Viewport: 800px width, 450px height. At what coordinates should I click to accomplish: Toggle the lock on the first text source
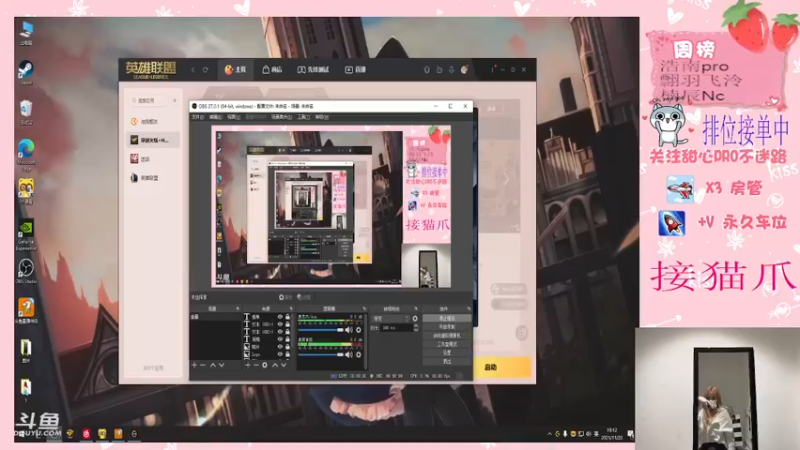(x=288, y=317)
